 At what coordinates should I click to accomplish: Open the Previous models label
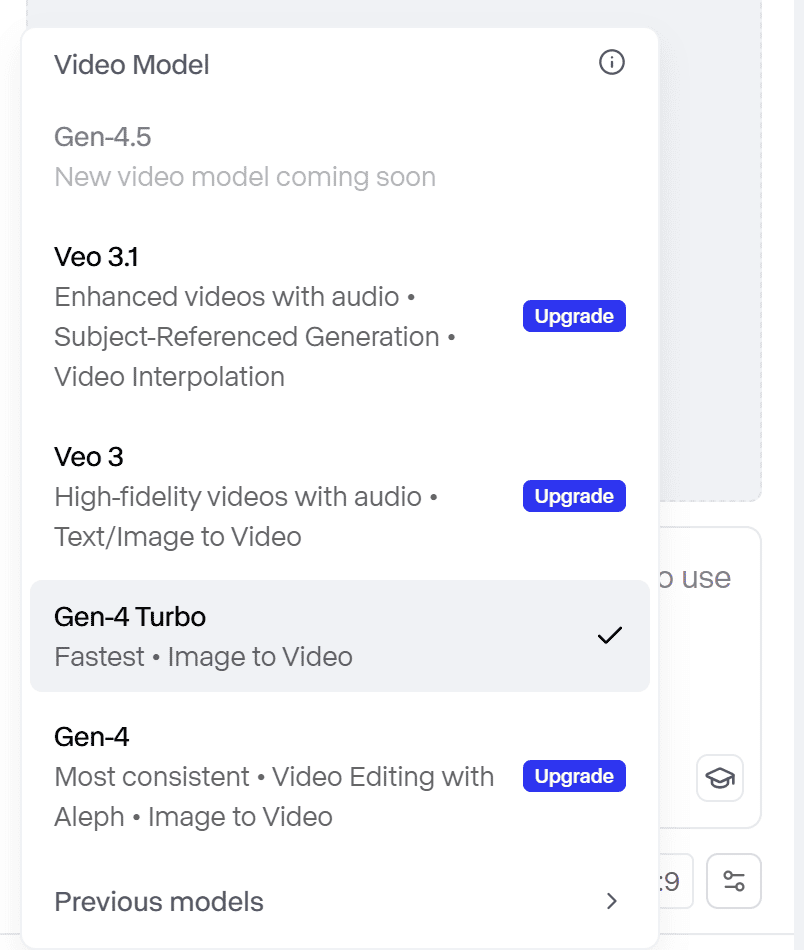[x=159, y=901]
